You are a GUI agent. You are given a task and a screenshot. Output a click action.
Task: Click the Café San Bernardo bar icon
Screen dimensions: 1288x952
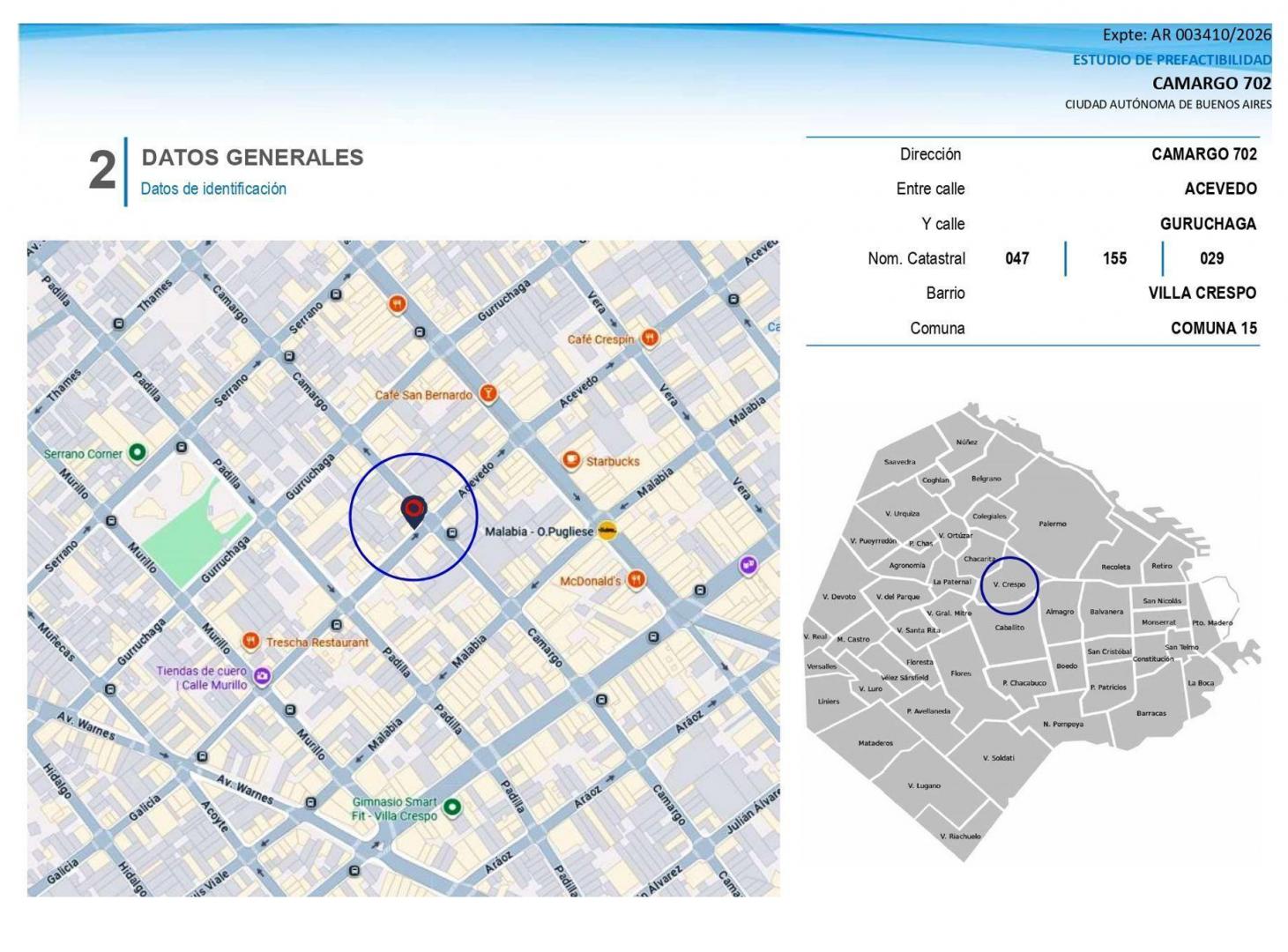488,394
